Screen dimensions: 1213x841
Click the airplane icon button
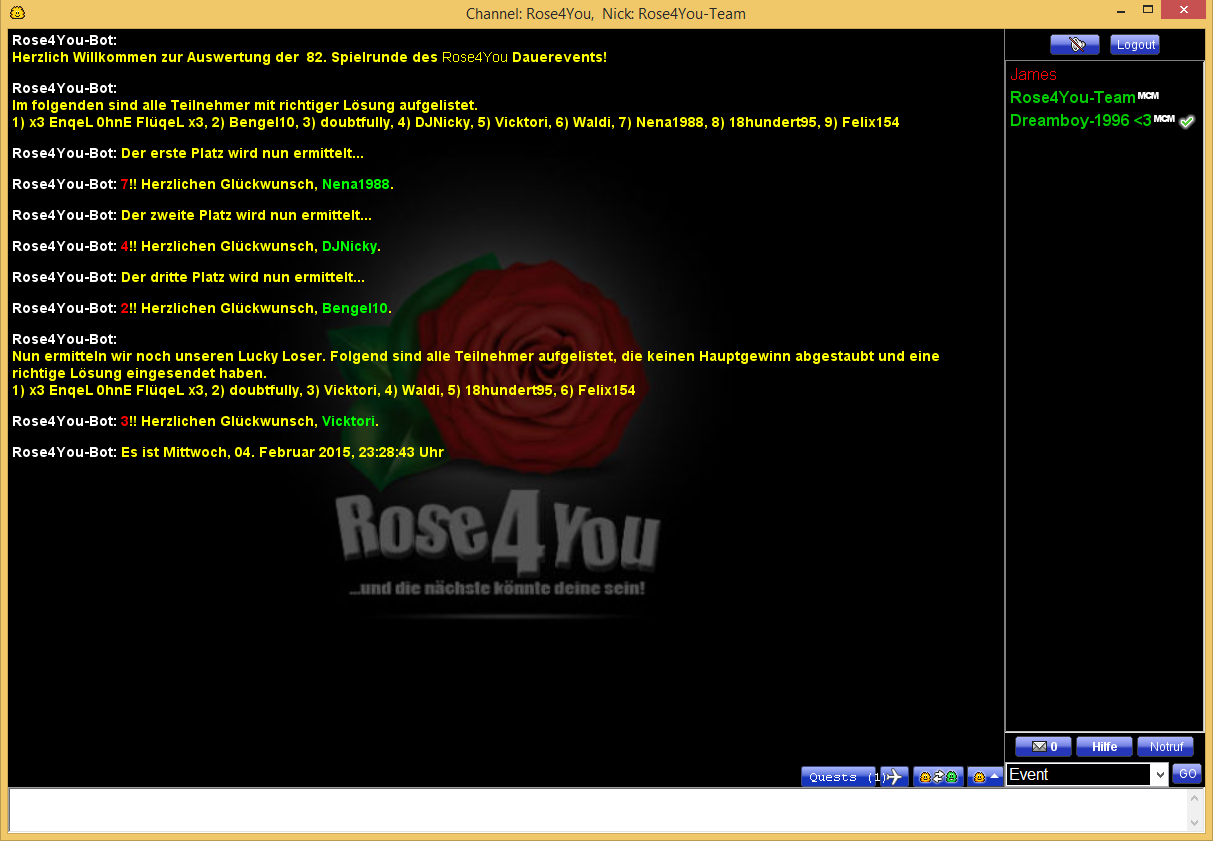click(x=895, y=777)
